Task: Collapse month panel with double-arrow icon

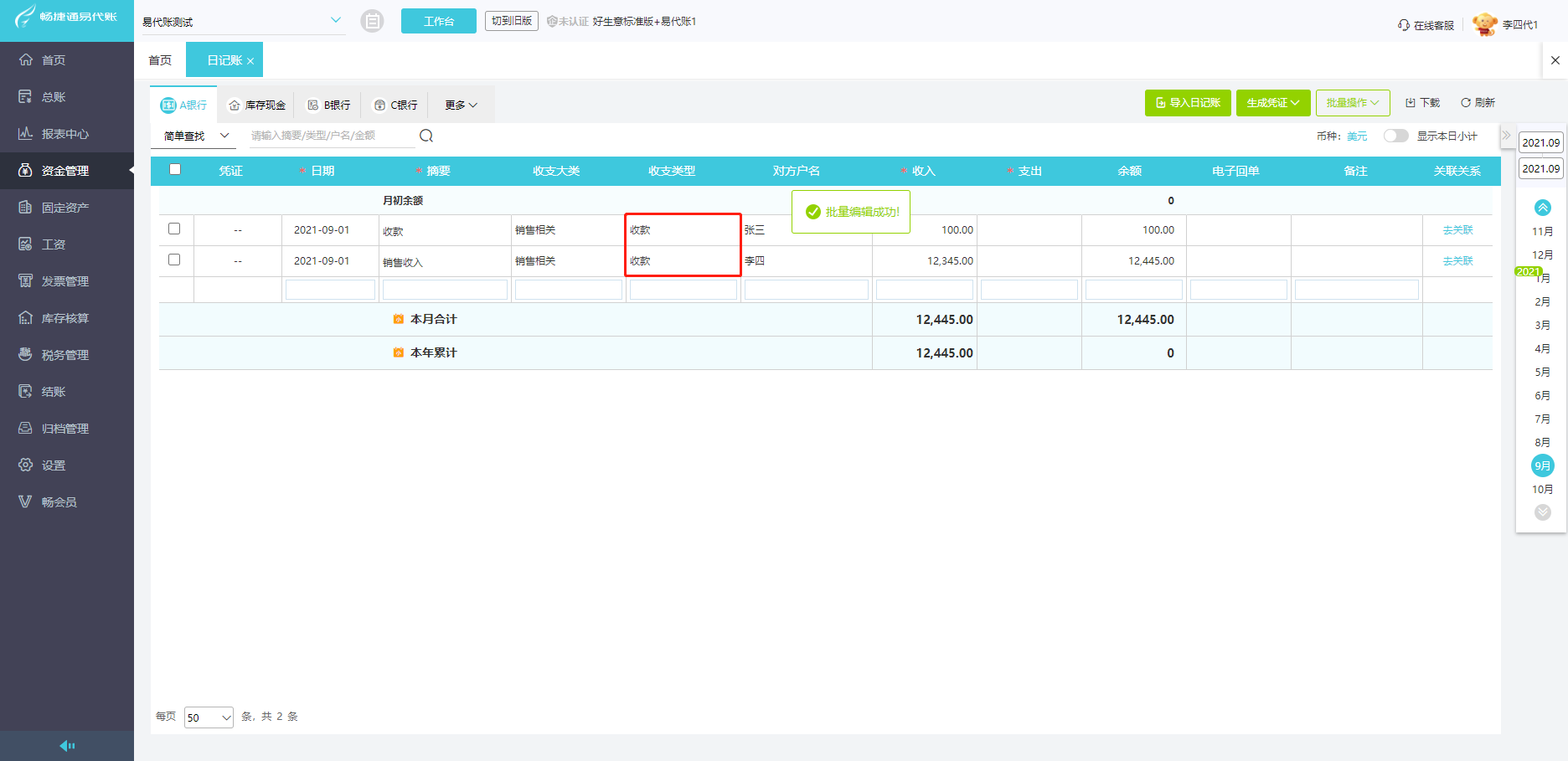Action: click(1506, 136)
